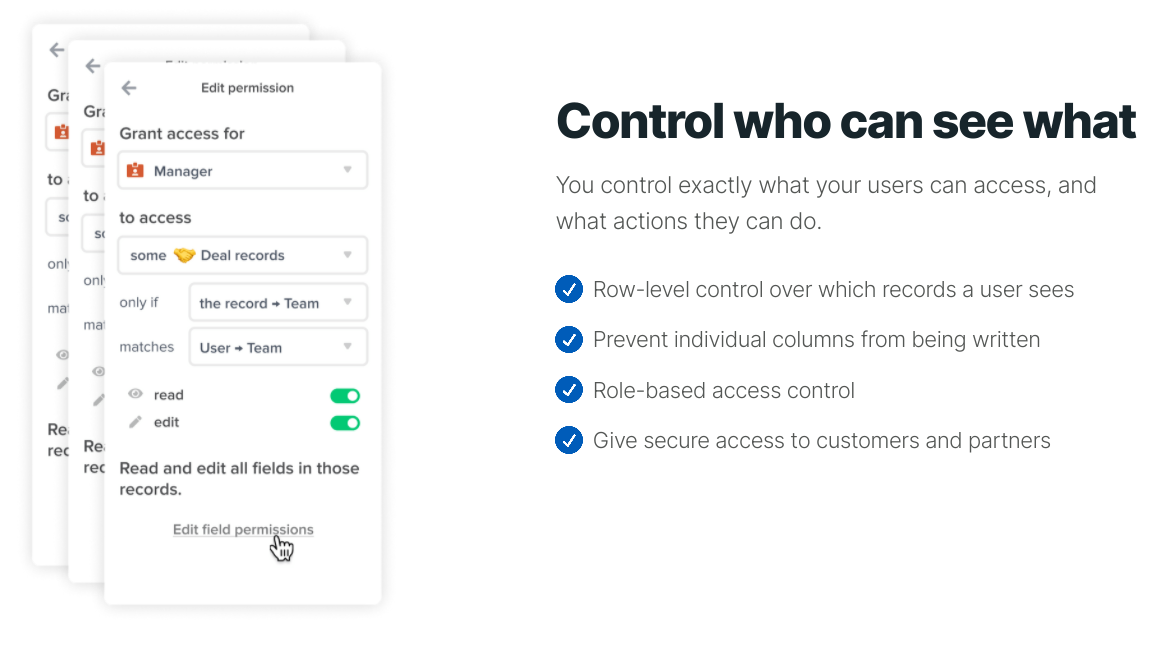Click checkmark beside Give secure access
1172x651 pixels.
tap(569, 440)
